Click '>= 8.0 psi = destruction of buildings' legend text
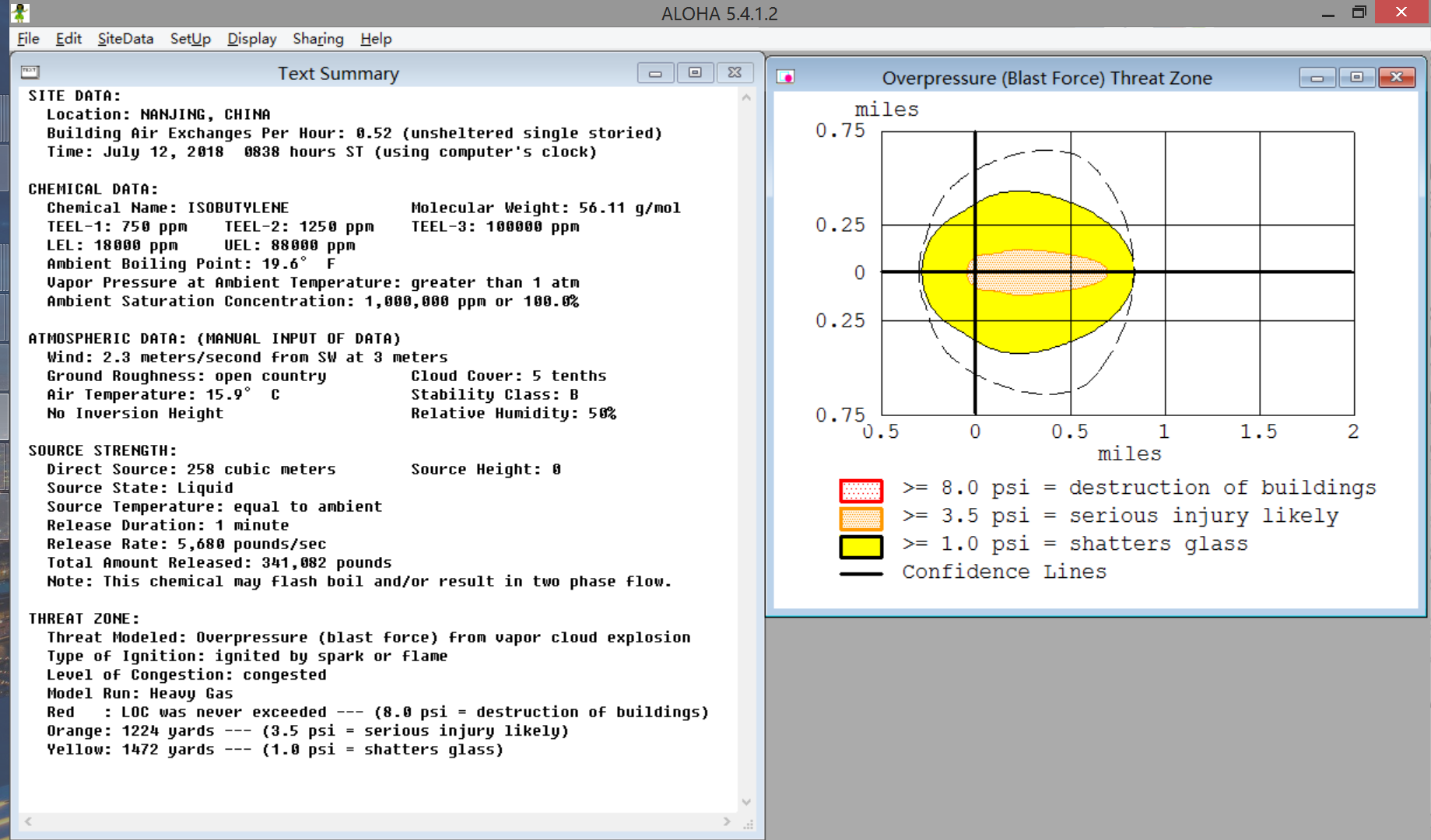This screenshot has height=840, width=1431. tap(1139, 488)
